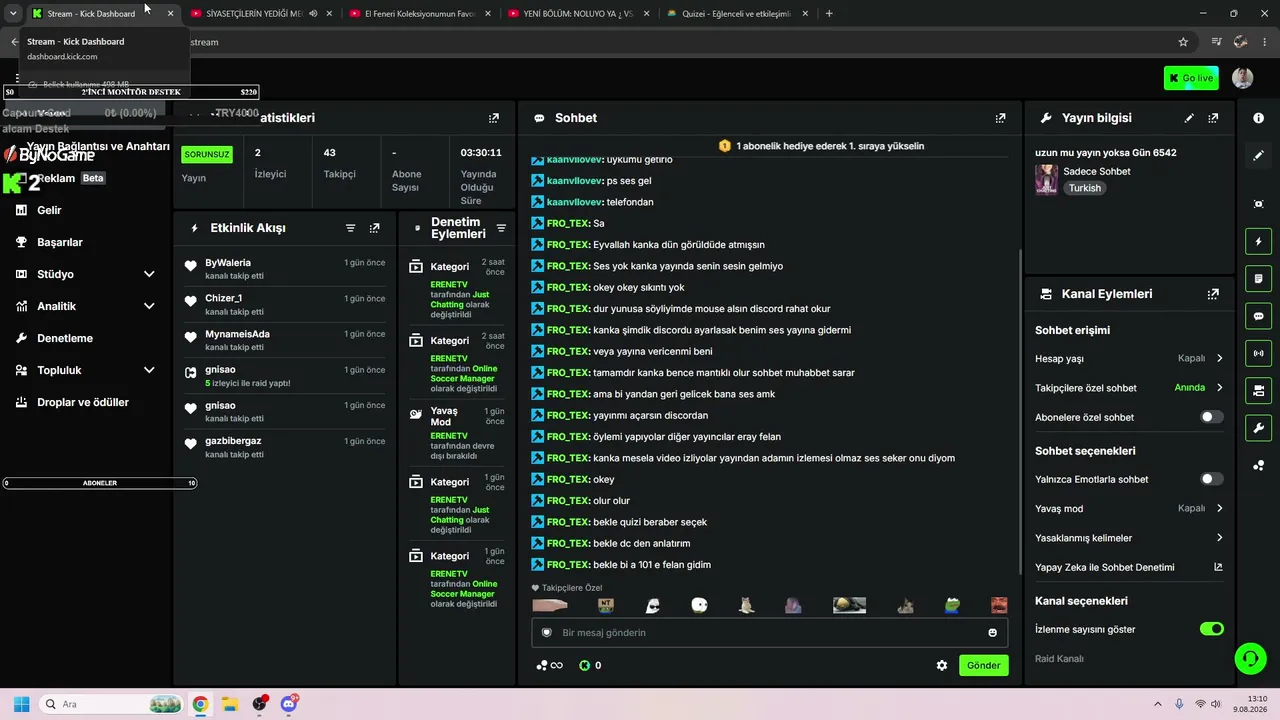Open chat settings gear icon
1280x720 pixels.
click(941, 665)
